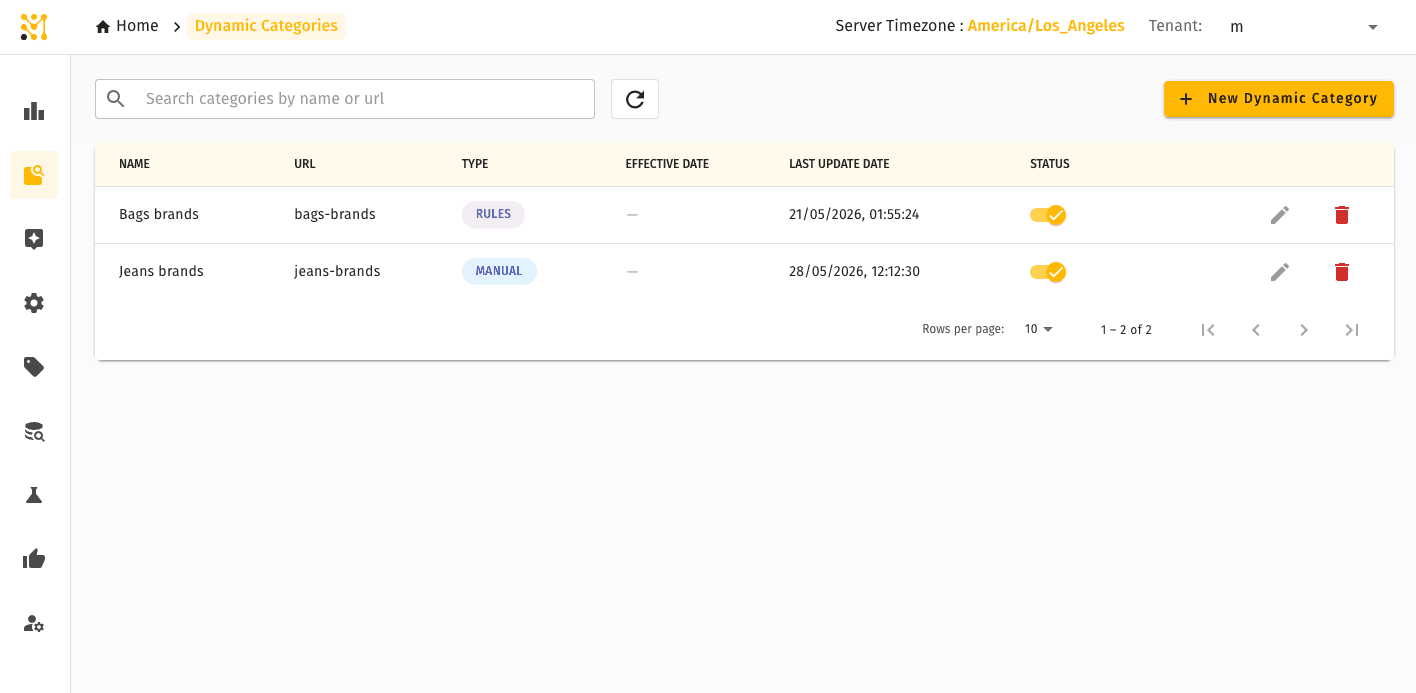1416x693 pixels.
Task: Open the database search sidebar icon
Action: click(34, 431)
